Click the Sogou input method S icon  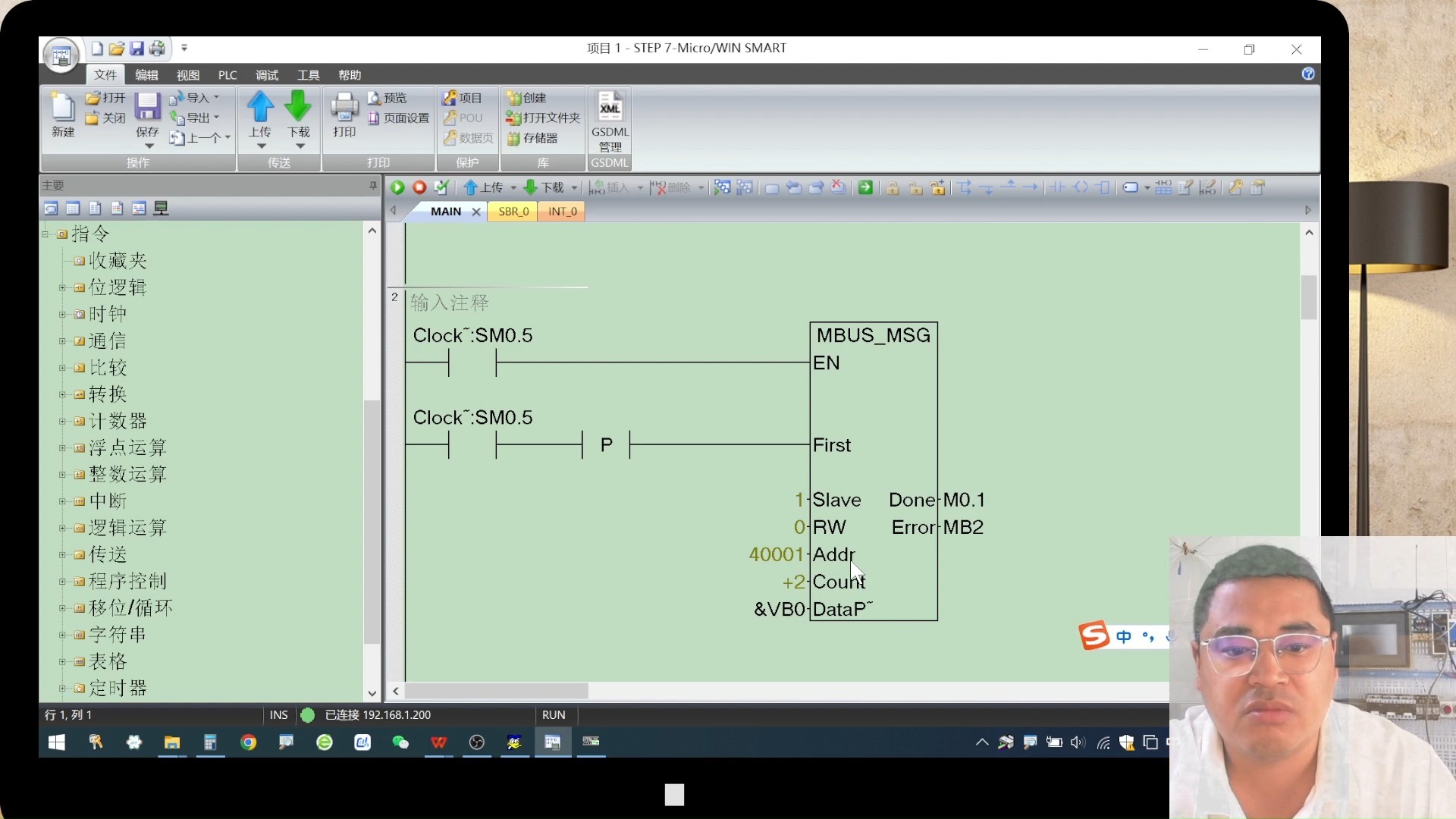1094,635
